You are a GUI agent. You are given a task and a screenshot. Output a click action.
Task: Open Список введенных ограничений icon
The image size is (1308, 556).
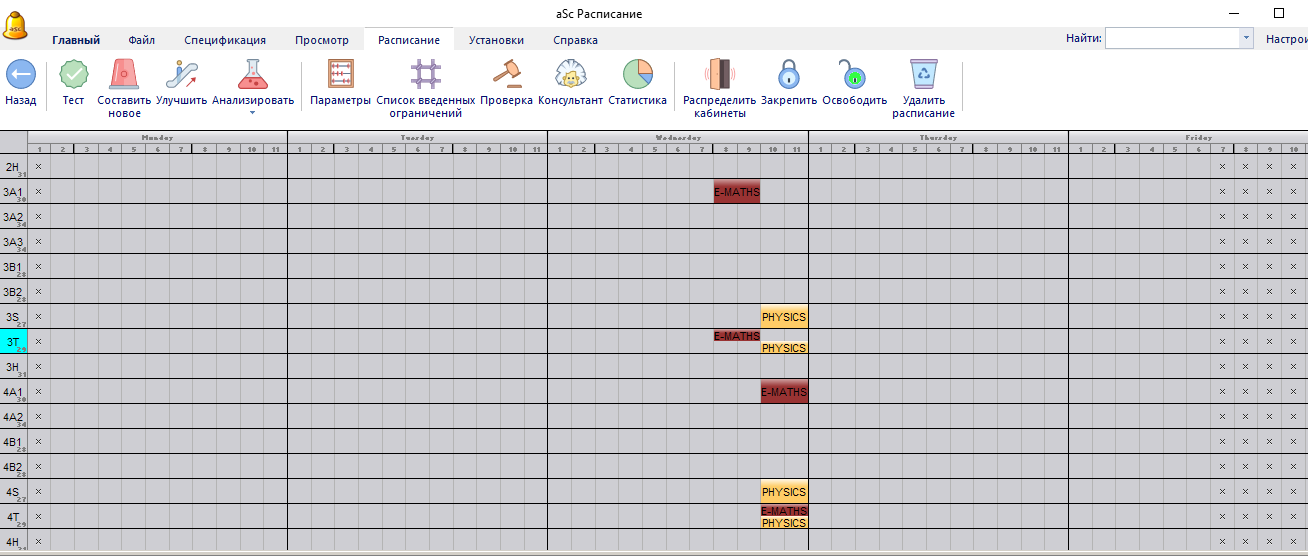[x=425, y=75]
